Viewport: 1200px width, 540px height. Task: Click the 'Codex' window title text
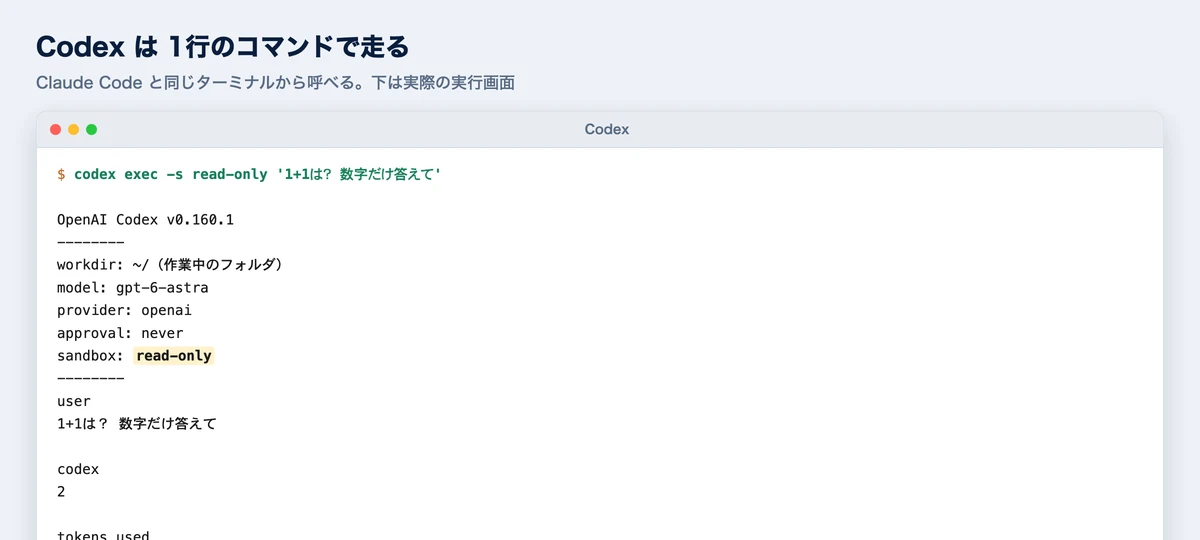(607, 129)
